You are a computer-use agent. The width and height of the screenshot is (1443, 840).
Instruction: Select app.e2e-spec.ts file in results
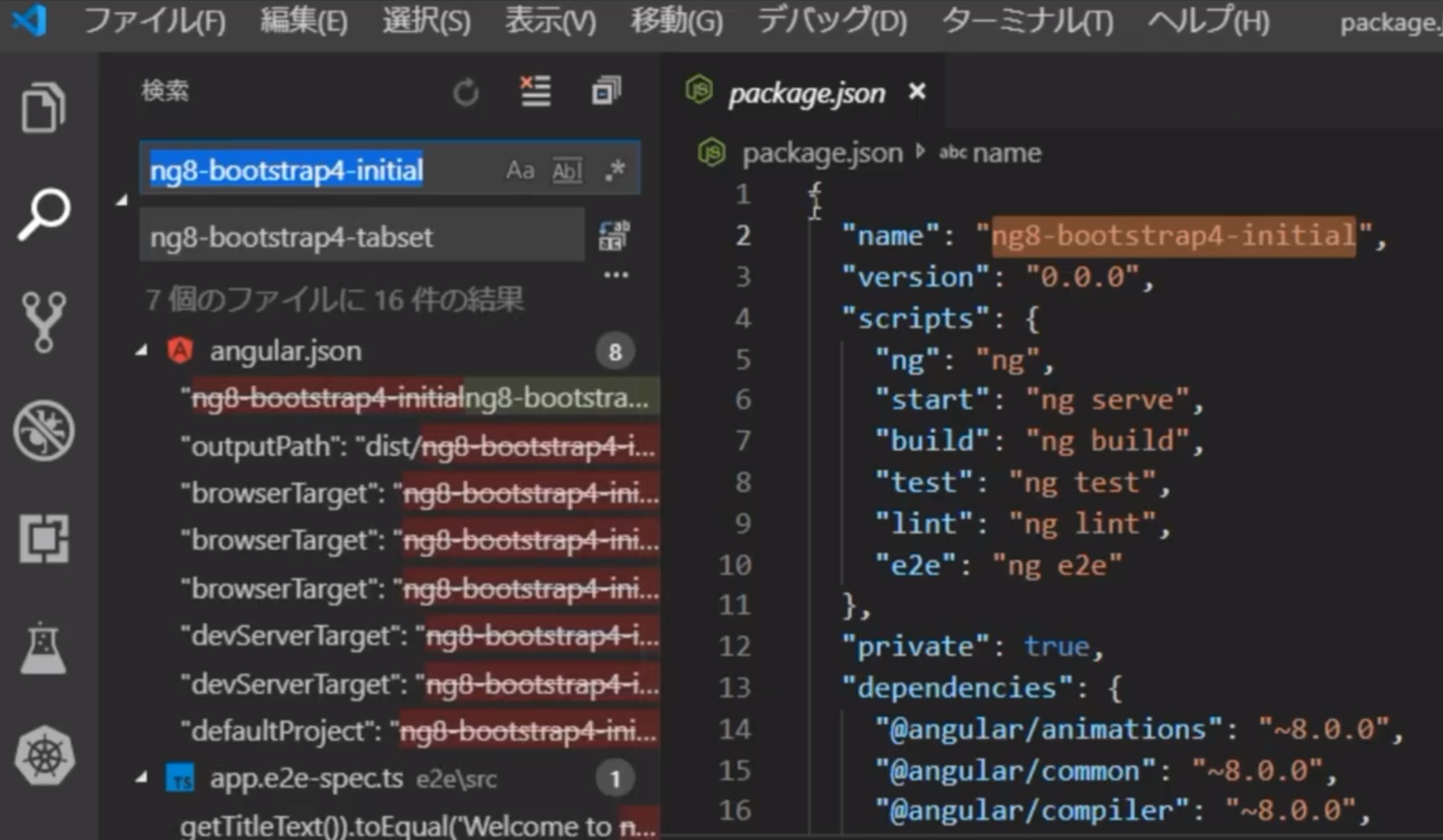[306, 779]
